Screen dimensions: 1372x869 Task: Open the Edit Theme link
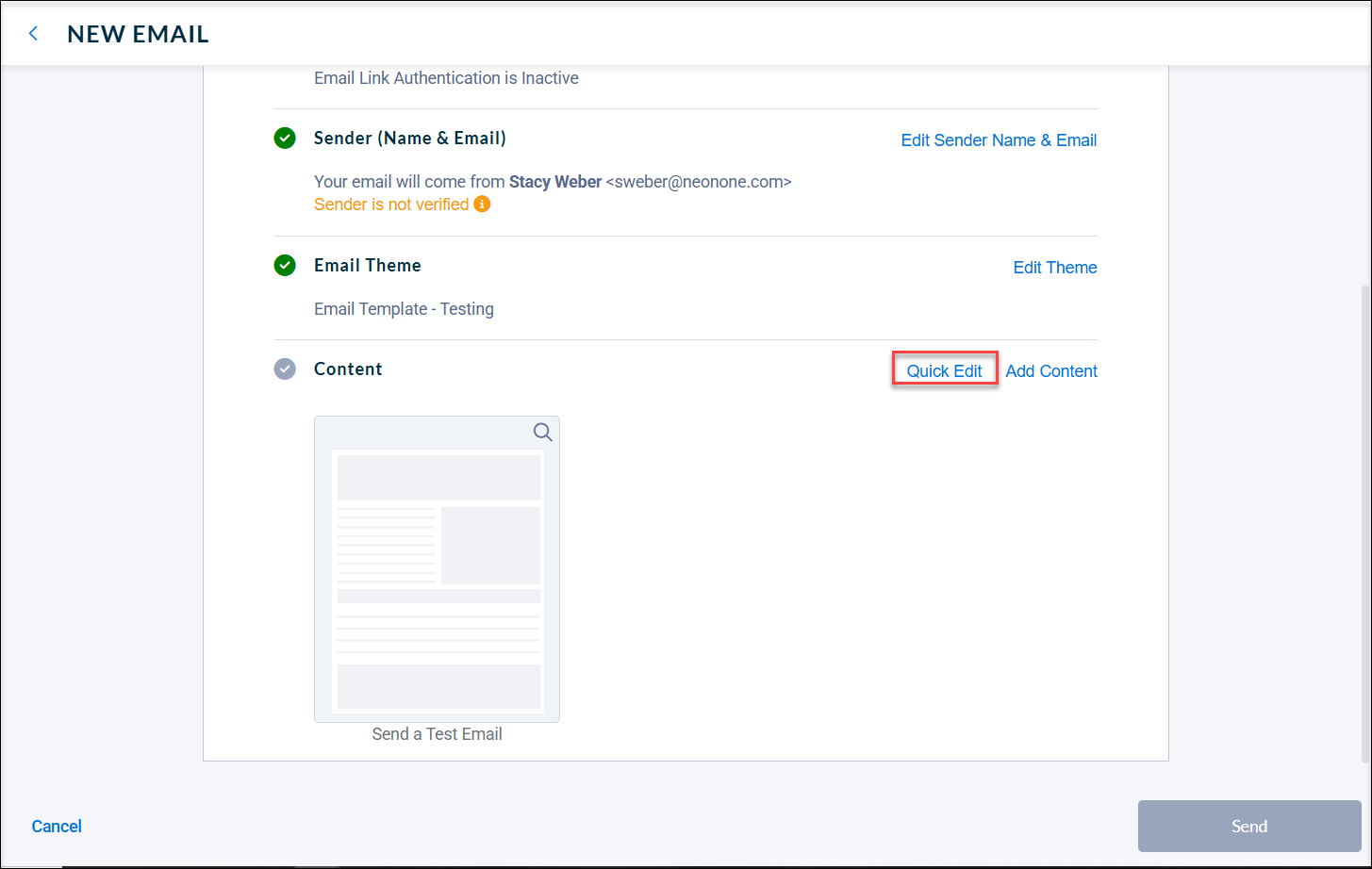tap(1055, 268)
